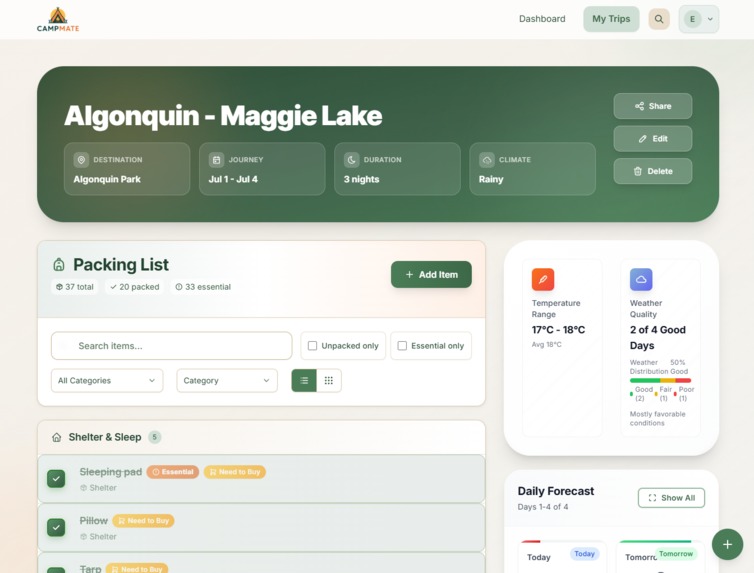Click the trip title Algonquin - Maggie Lake

click(223, 116)
